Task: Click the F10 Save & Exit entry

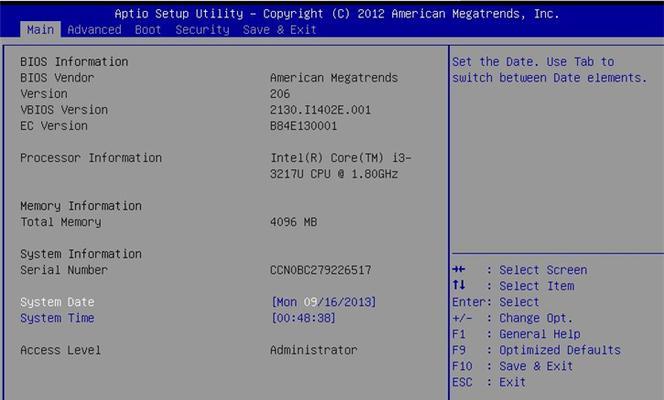Action: pos(512,366)
